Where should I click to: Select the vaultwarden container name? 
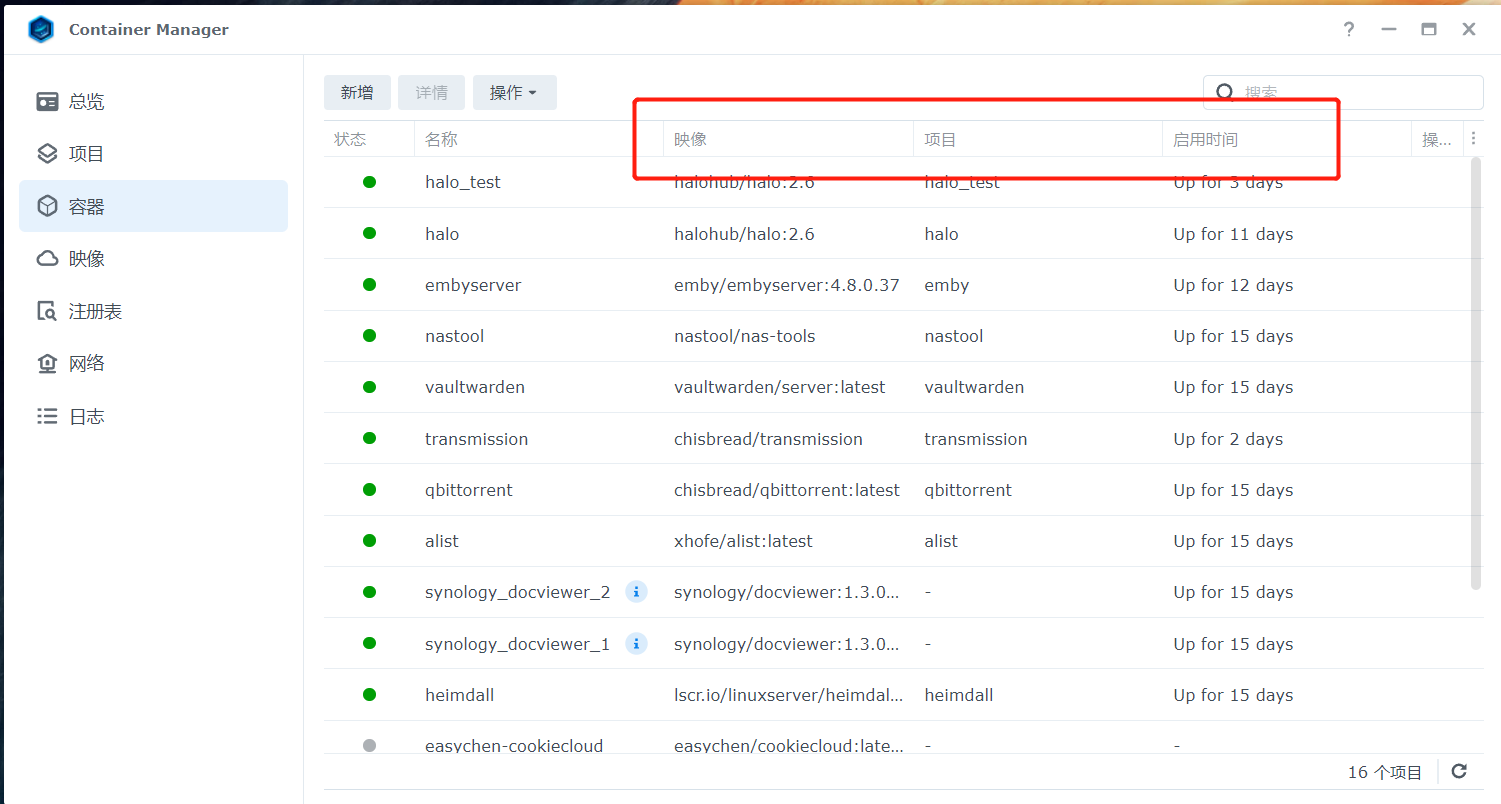(475, 387)
